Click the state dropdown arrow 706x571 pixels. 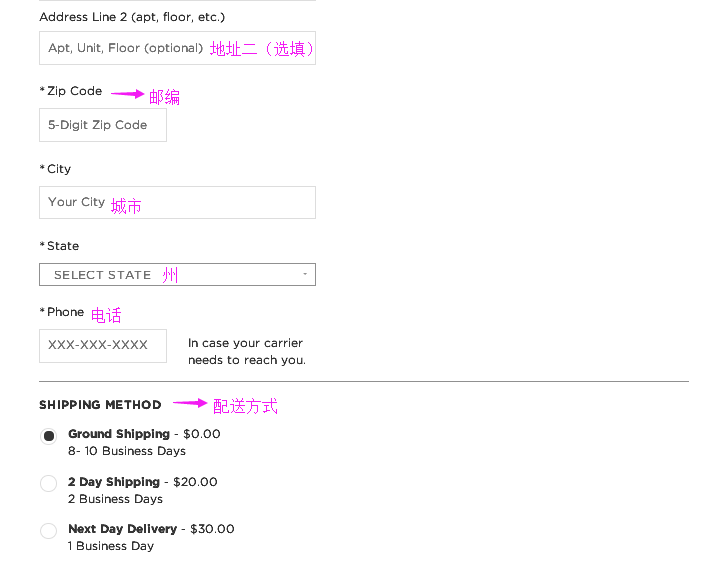point(305,274)
